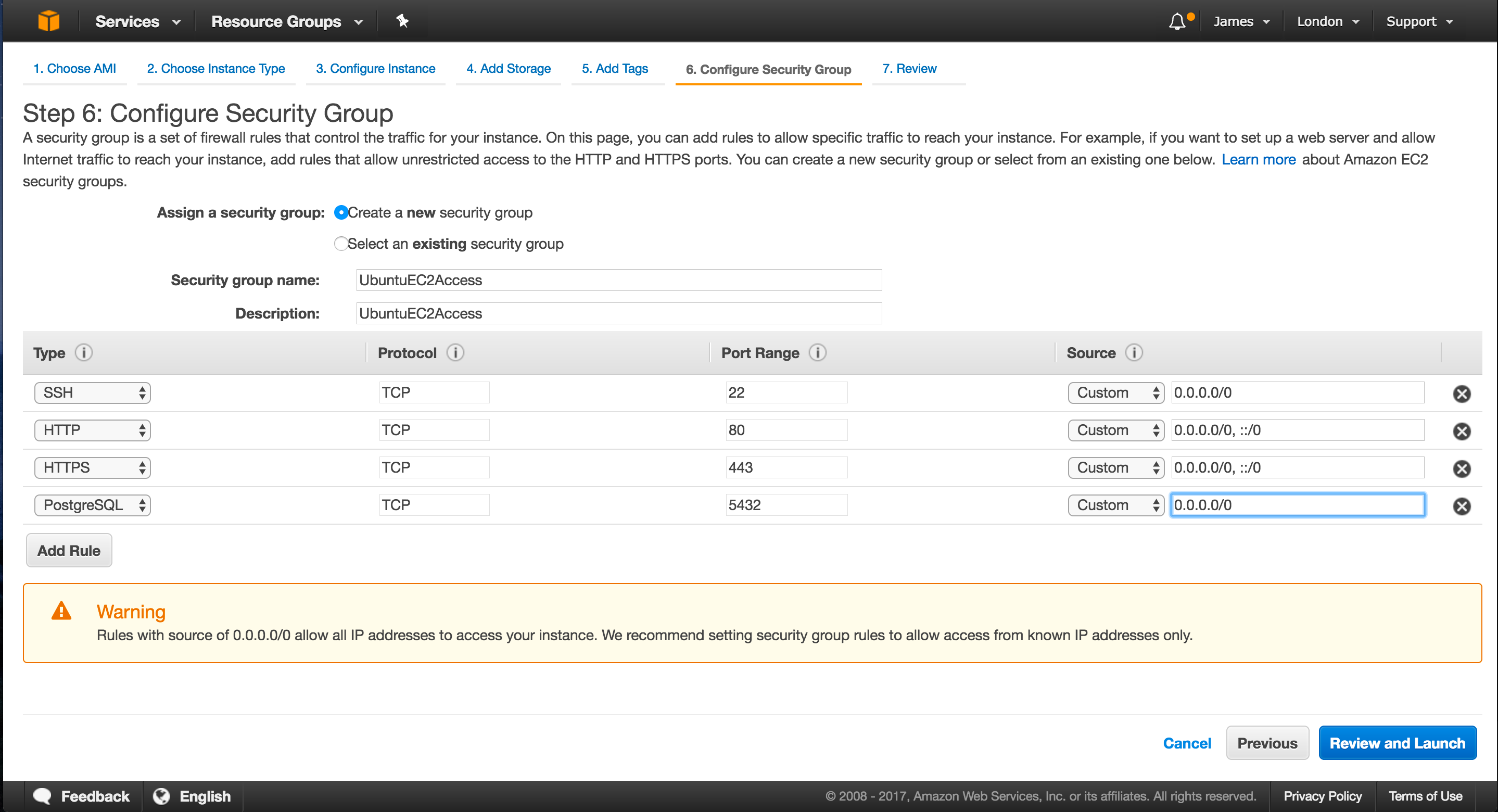Viewport: 1498px width, 812px height.
Task: Expand the Services menu
Action: pyautogui.click(x=138, y=21)
